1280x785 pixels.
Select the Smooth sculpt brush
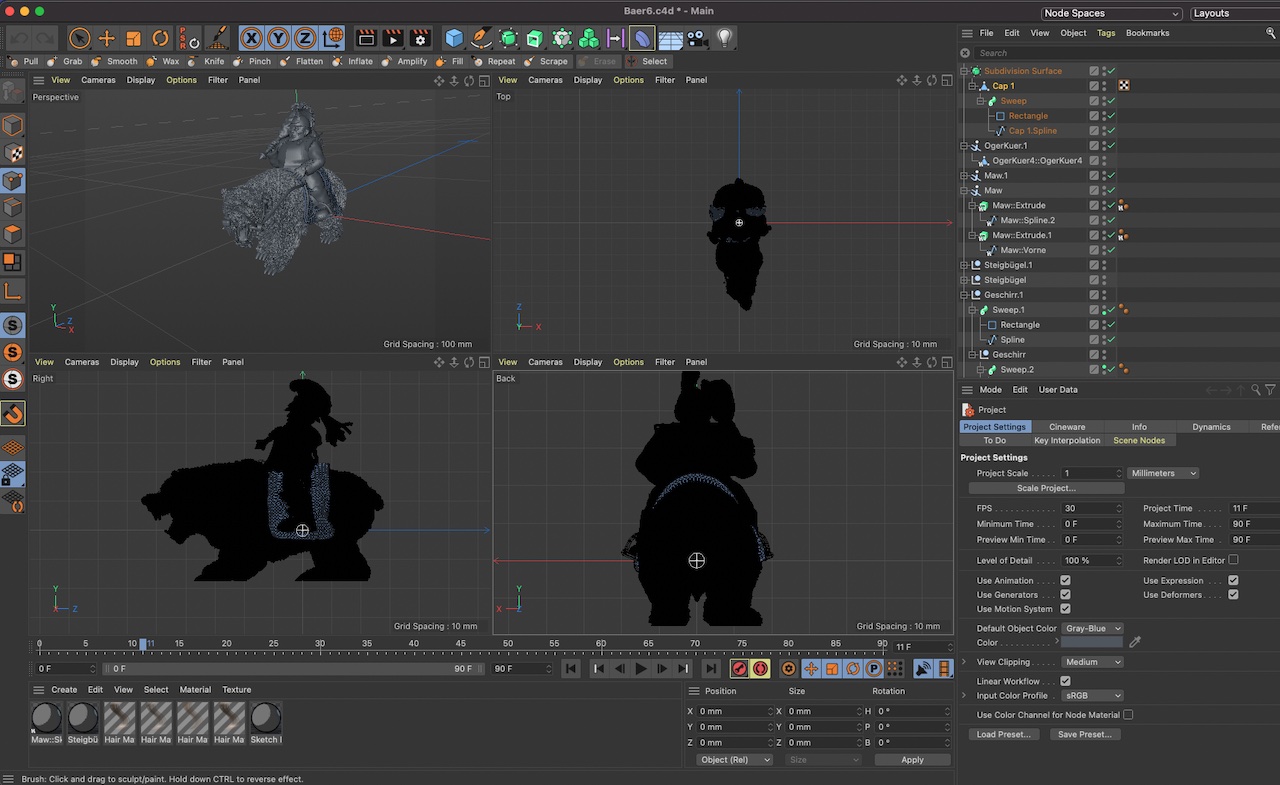tap(114, 61)
